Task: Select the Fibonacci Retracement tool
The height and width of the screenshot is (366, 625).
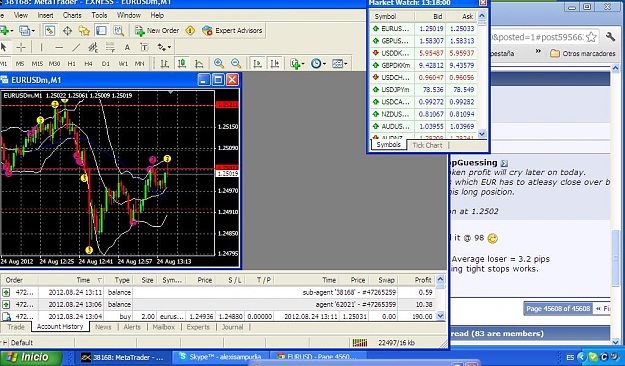Action: tap(110, 47)
